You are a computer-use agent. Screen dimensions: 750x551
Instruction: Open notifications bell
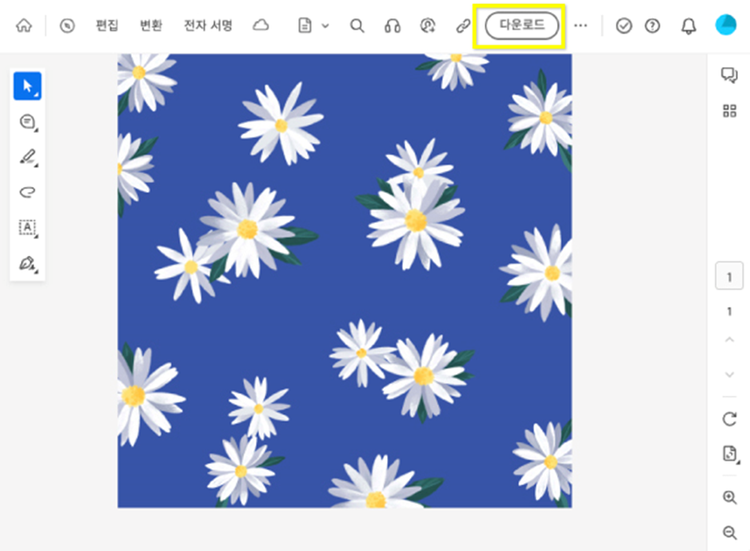688,25
